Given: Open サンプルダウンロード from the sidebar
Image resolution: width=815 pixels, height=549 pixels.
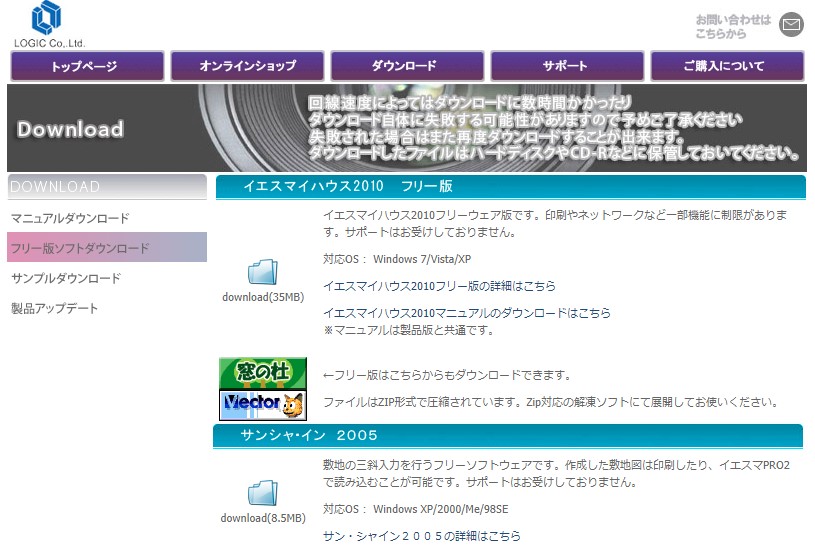Looking at the screenshot, I should [x=65, y=278].
